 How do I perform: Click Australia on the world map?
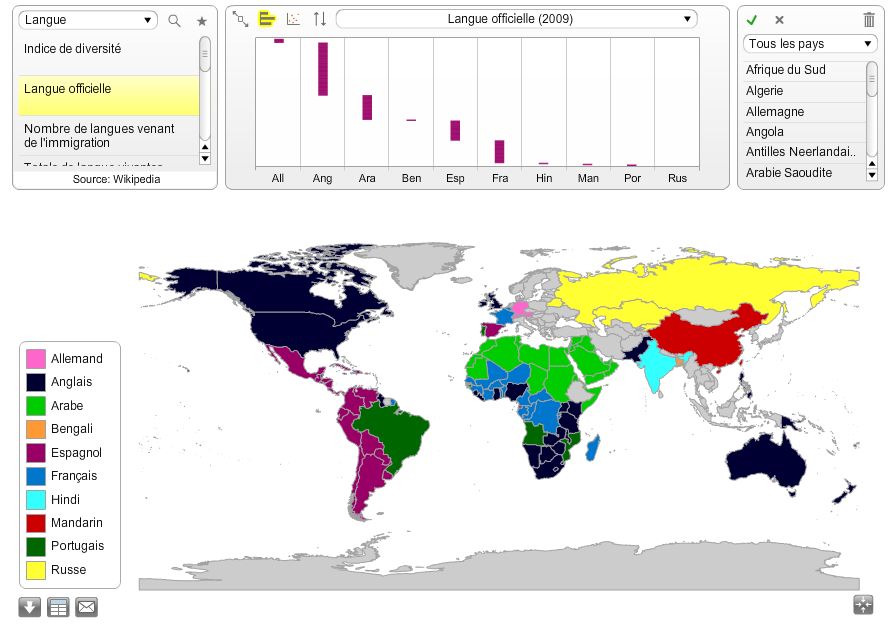[765, 464]
